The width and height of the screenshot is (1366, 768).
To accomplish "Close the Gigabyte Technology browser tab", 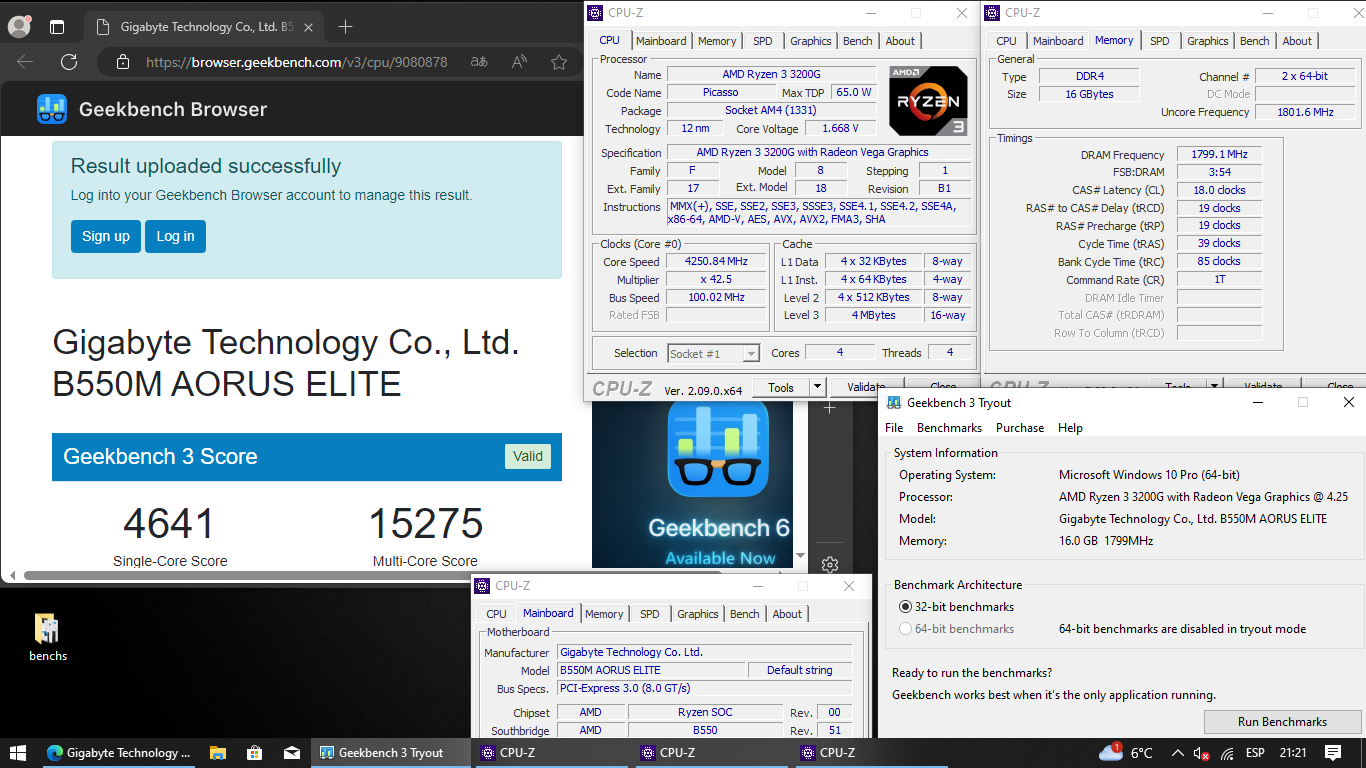I will [309, 27].
